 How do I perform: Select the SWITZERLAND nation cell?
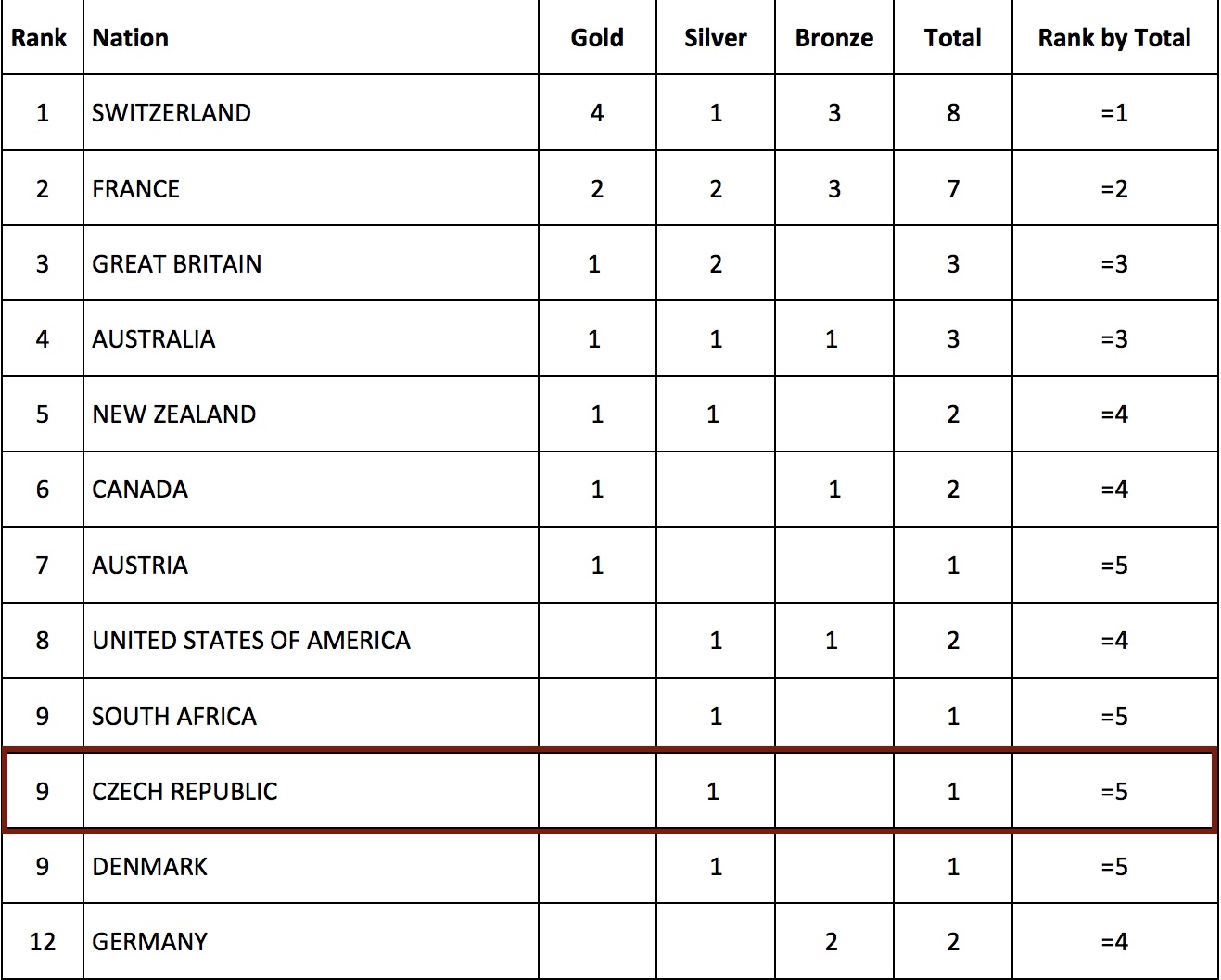tap(311, 113)
